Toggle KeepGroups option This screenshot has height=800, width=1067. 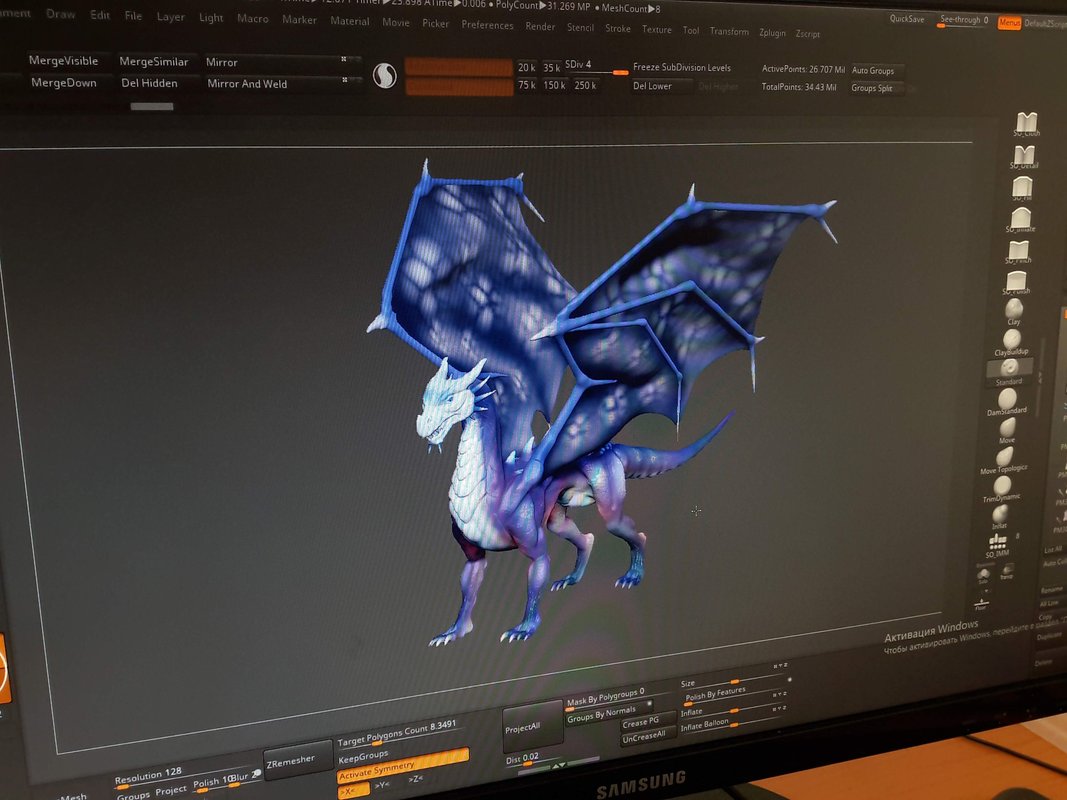(x=363, y=756)
